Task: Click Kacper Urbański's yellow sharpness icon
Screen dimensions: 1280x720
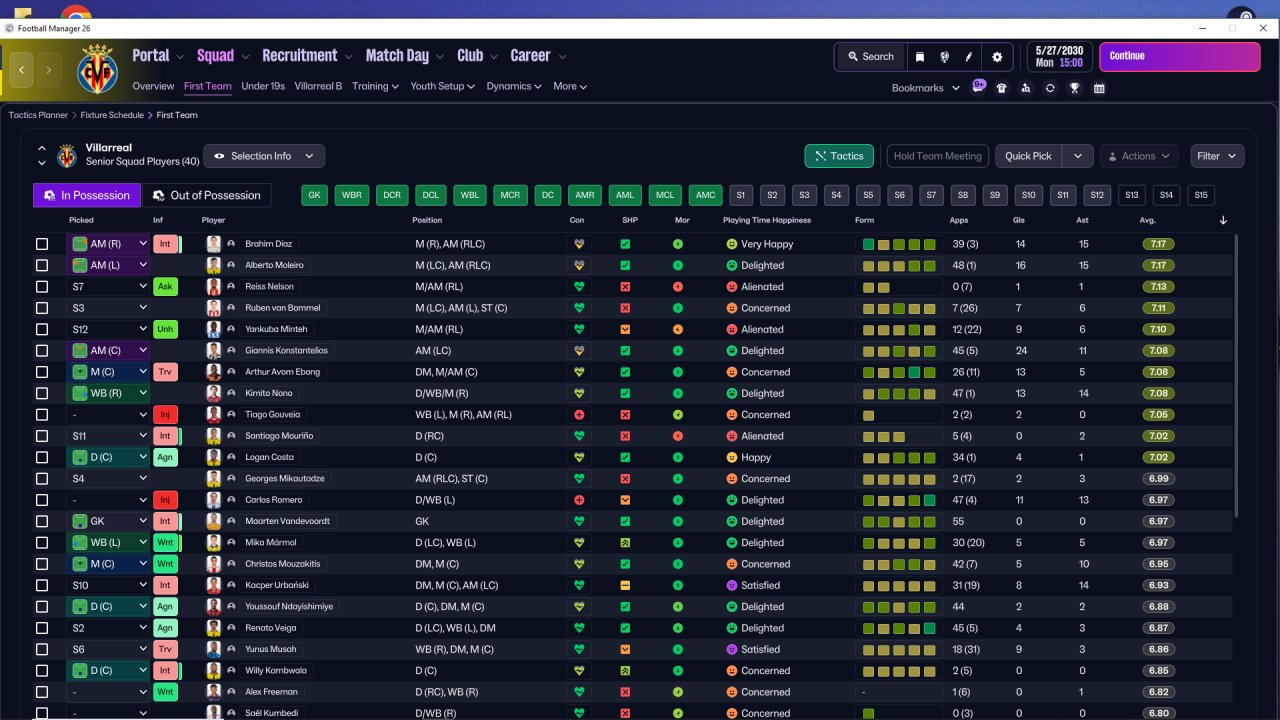Action: pos(625,586)
